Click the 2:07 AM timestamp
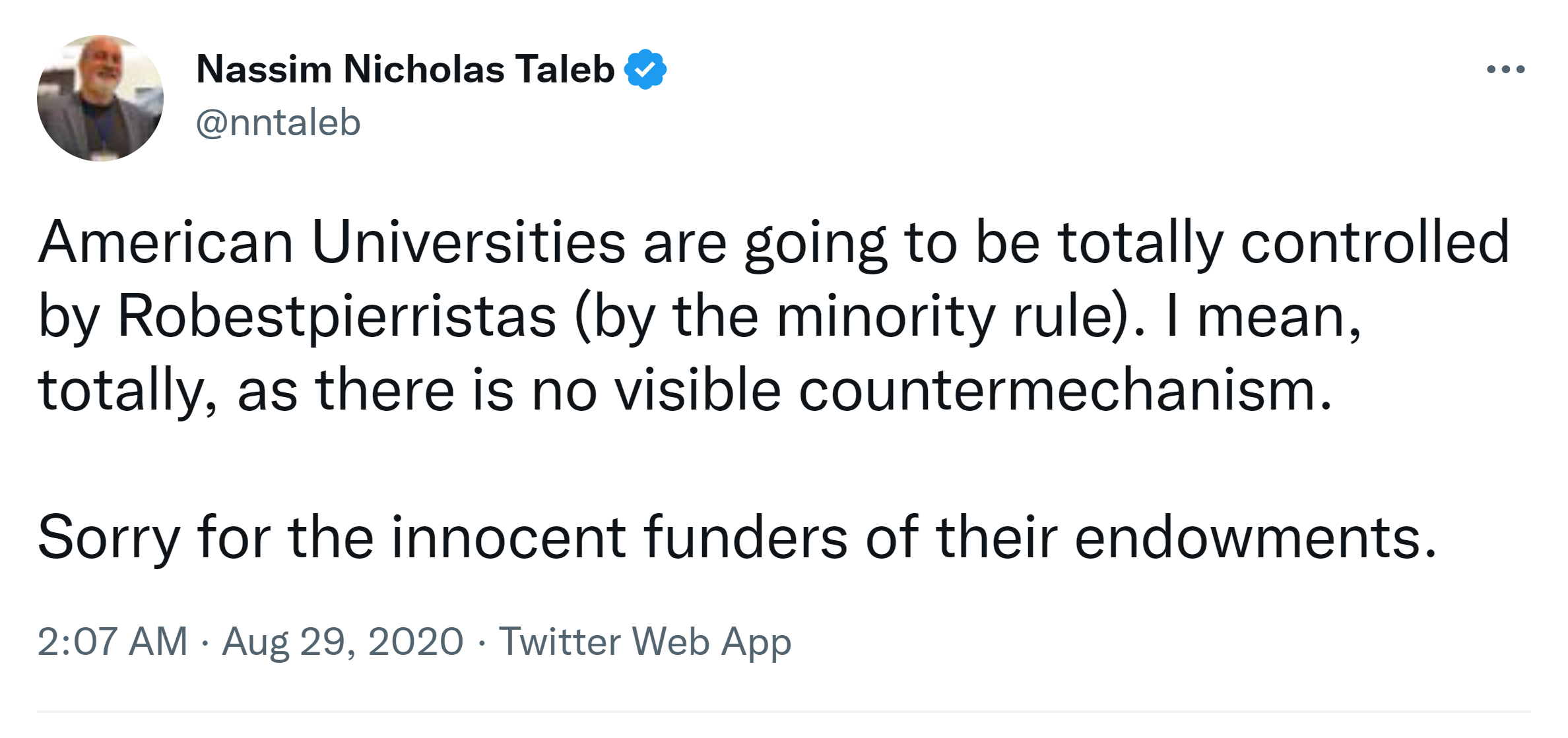This screenshot has width=1568, height=738. 112,641
